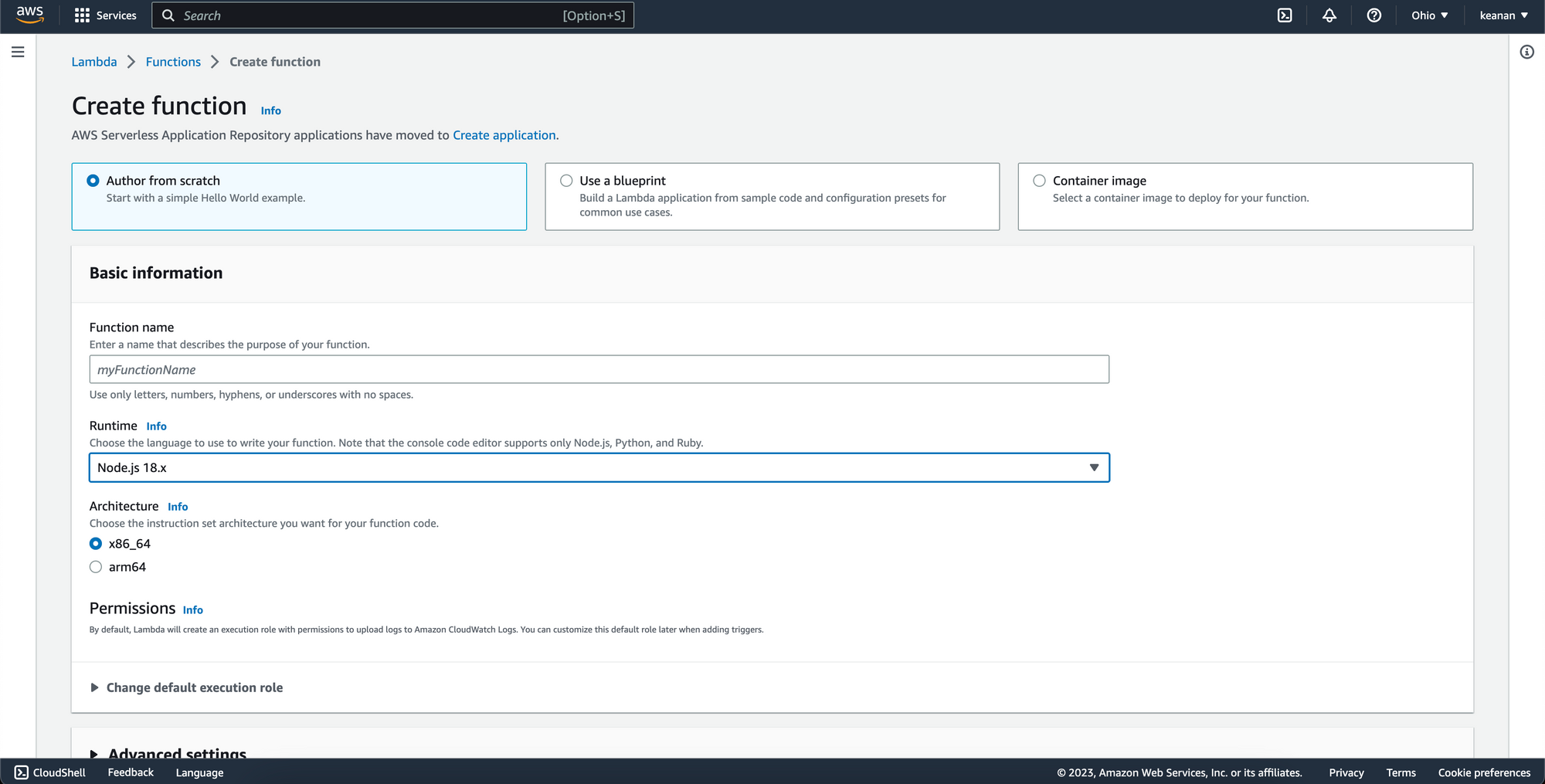The width and height of the screenshot is (1545, 784).
Task: Open the info panel icon at right
Action: tap(1527, 52)
